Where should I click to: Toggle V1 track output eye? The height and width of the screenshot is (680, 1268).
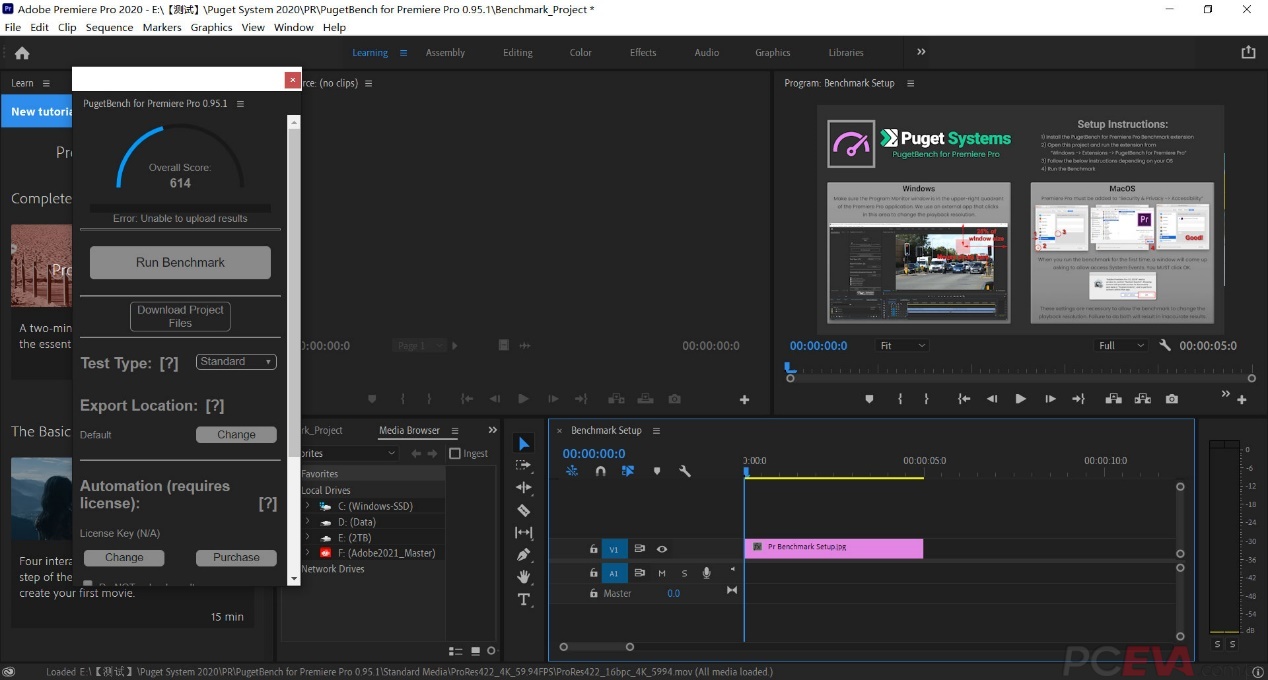[x=661, y=549]
